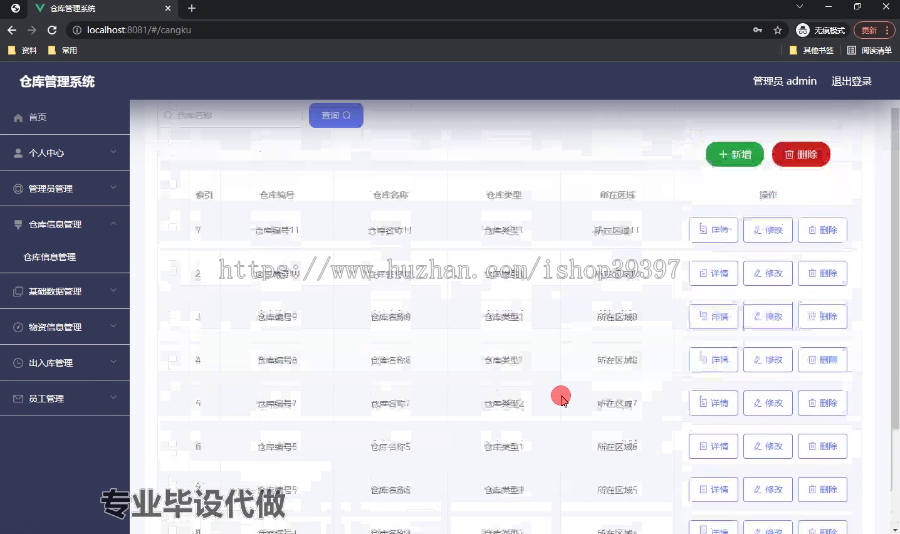Check the row with 仓库编号11
The width and height of the screenshot is (900, 534).
coord(172,225)
